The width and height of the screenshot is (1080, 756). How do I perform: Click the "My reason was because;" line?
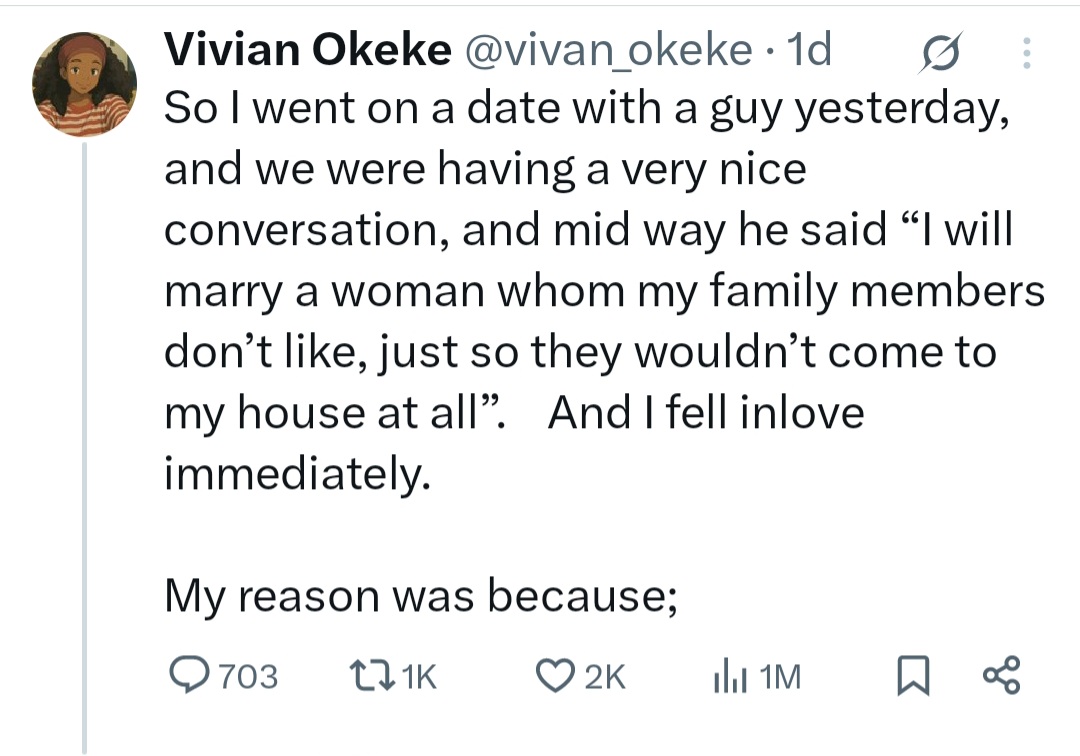click(x=422, y=596)
